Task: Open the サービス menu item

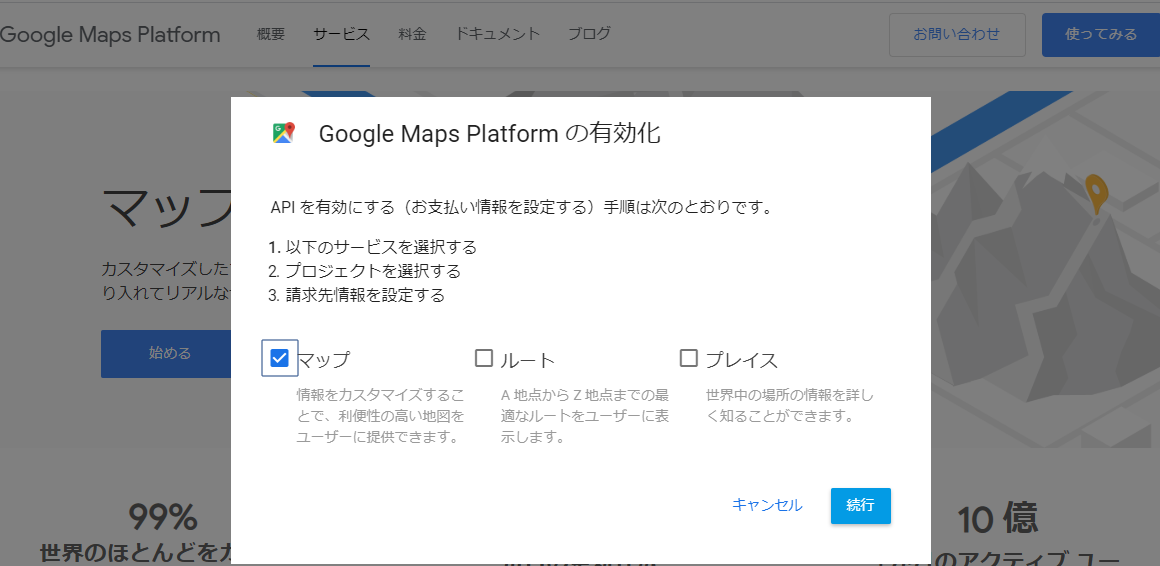Action: coord(341,33)
